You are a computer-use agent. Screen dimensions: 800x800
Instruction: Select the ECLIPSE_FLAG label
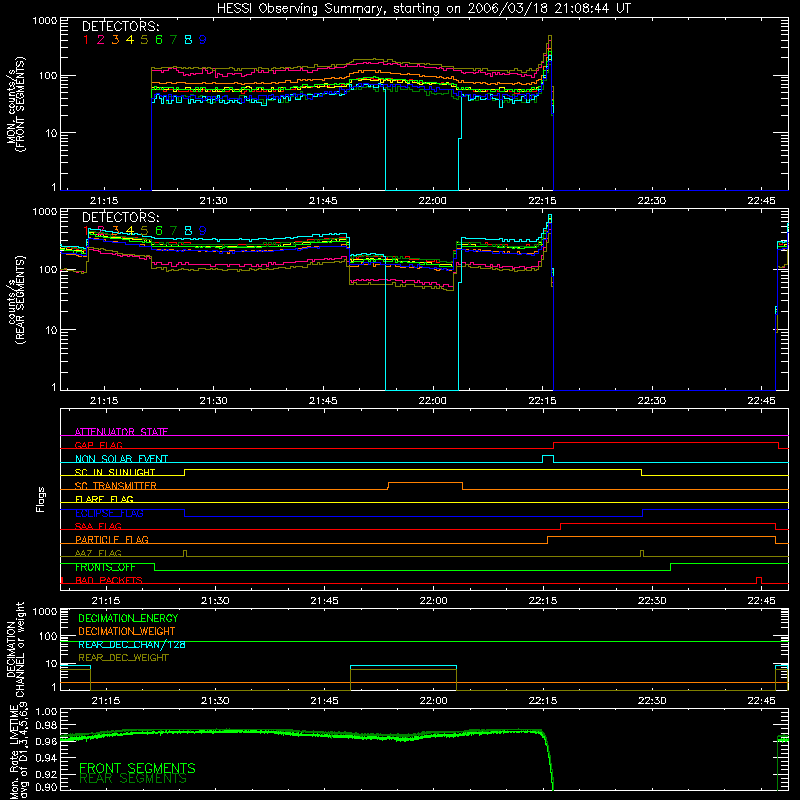pyautogui.click(x=109, y=513)
